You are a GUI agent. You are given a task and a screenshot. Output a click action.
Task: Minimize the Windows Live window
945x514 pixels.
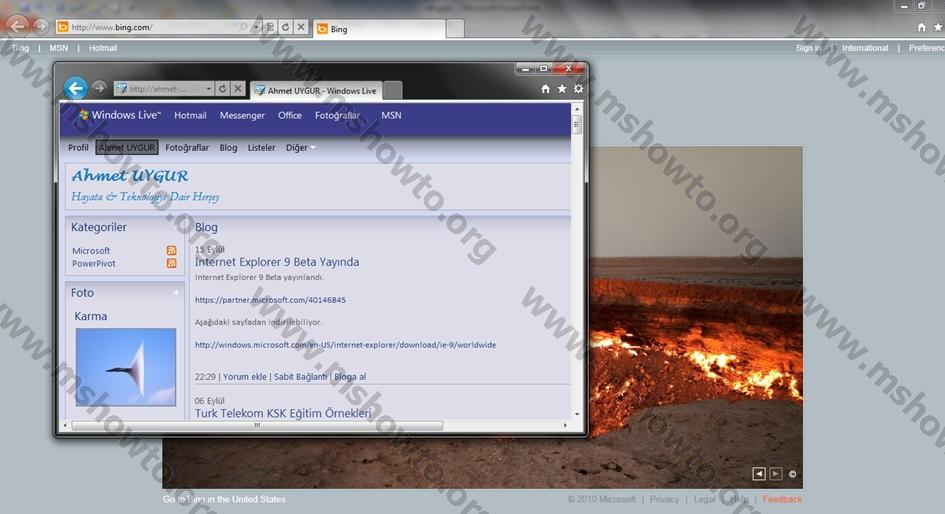[x=525, y=69]
